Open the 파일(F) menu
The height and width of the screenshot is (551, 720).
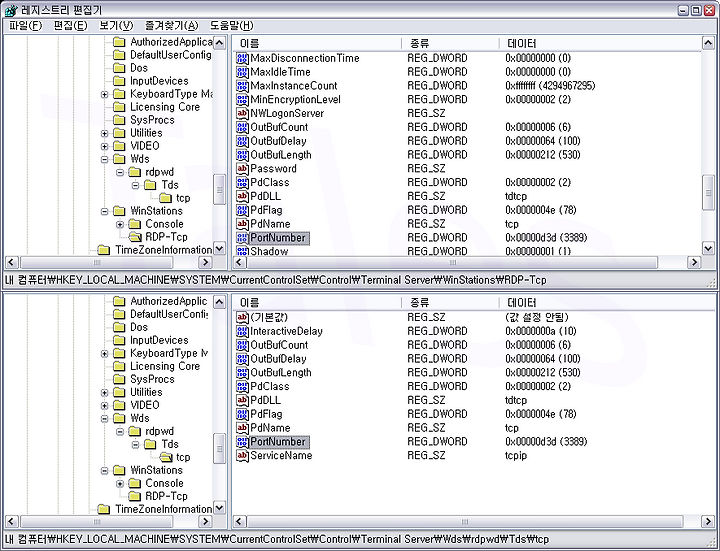click(x=25, y=26)
